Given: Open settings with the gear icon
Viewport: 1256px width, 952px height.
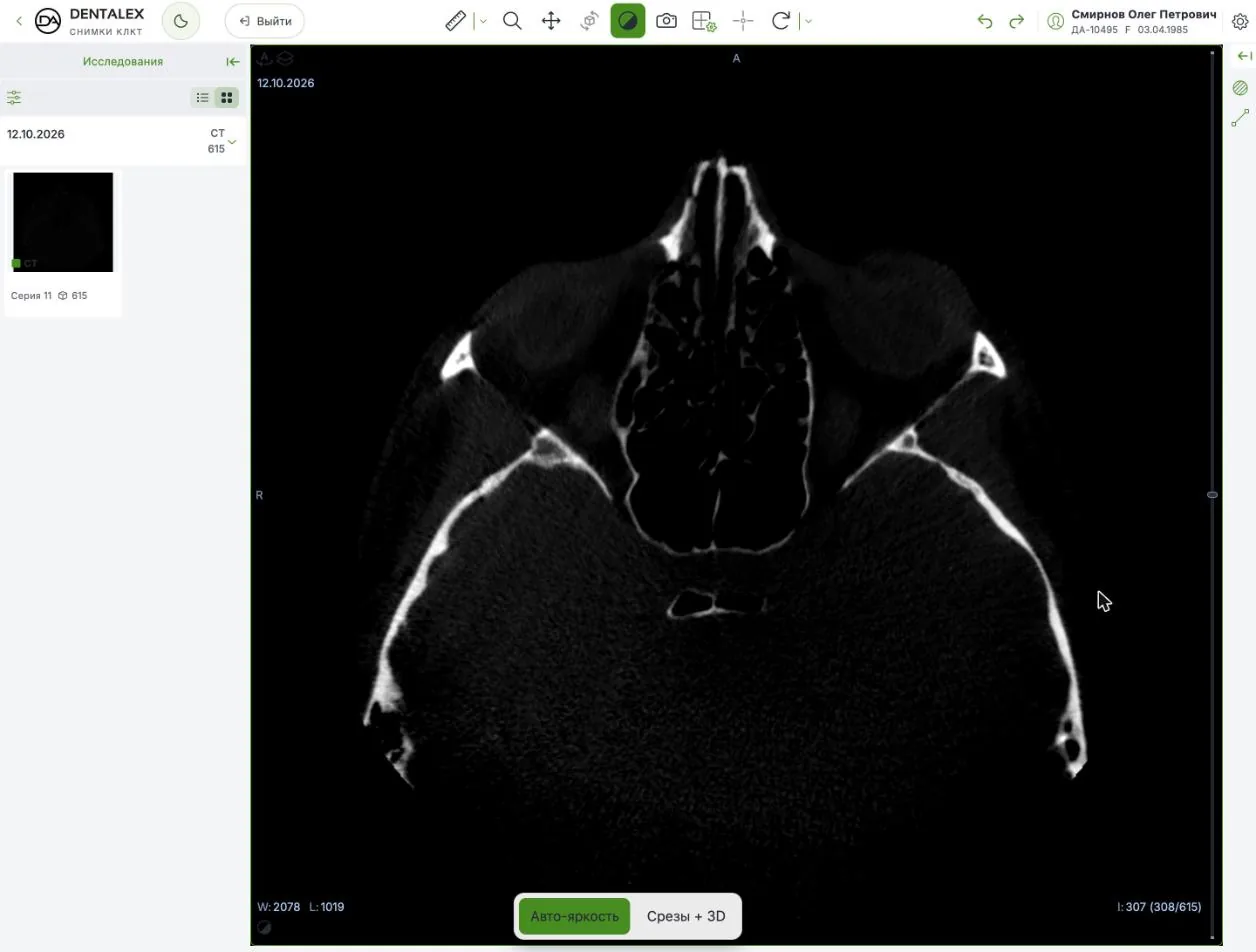Looking at the screenshot, I should [x=1240, y=21].
